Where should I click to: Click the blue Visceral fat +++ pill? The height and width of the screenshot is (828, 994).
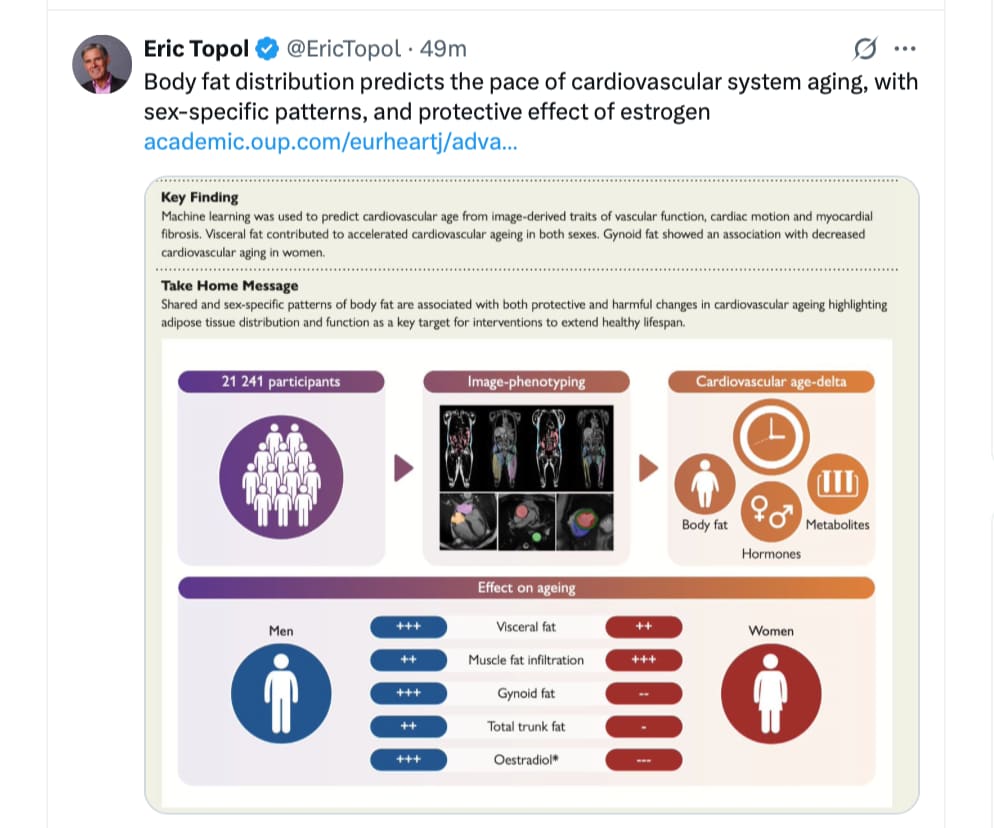pyautogui.click(x=408, y=627)
